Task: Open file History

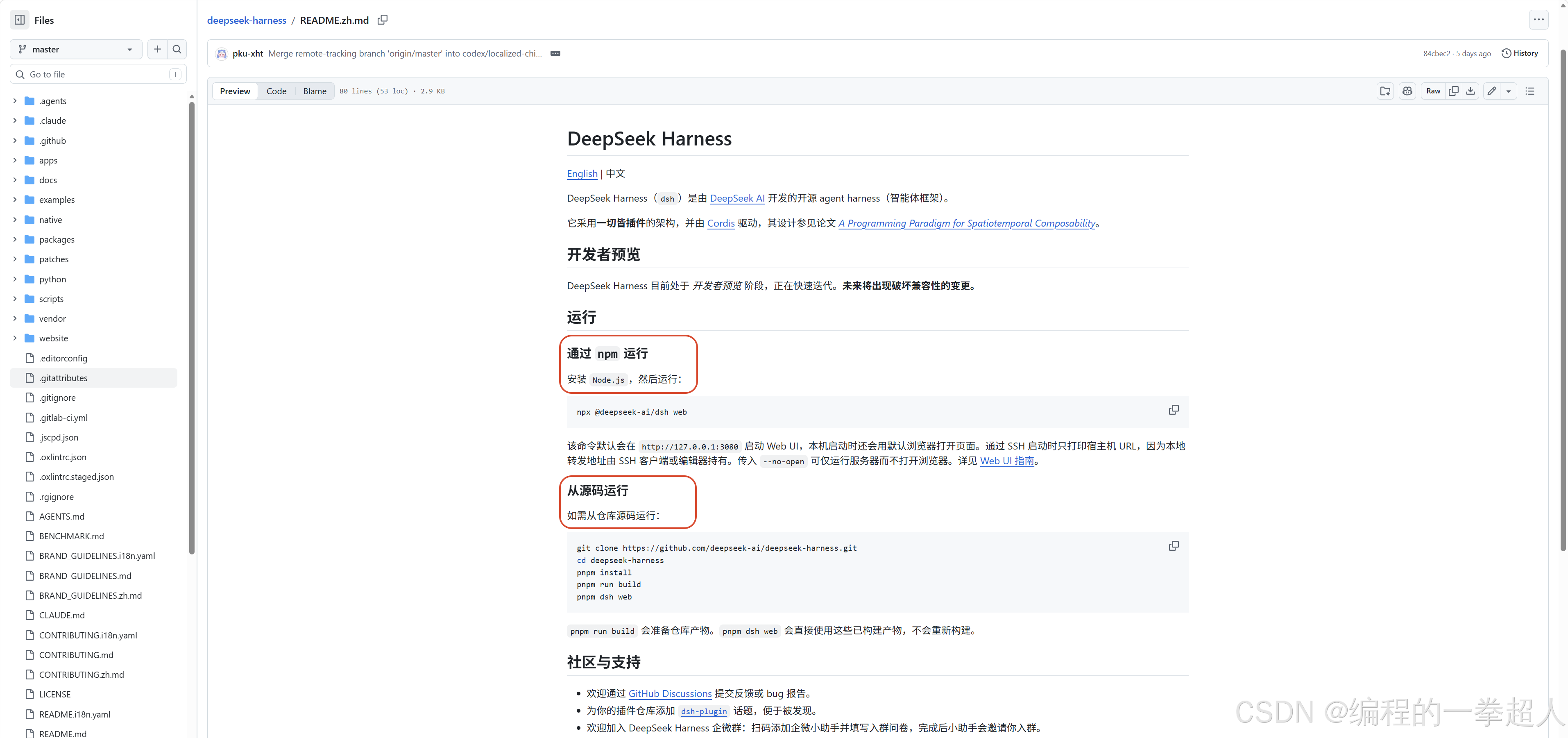Action: coord(1520,54)
